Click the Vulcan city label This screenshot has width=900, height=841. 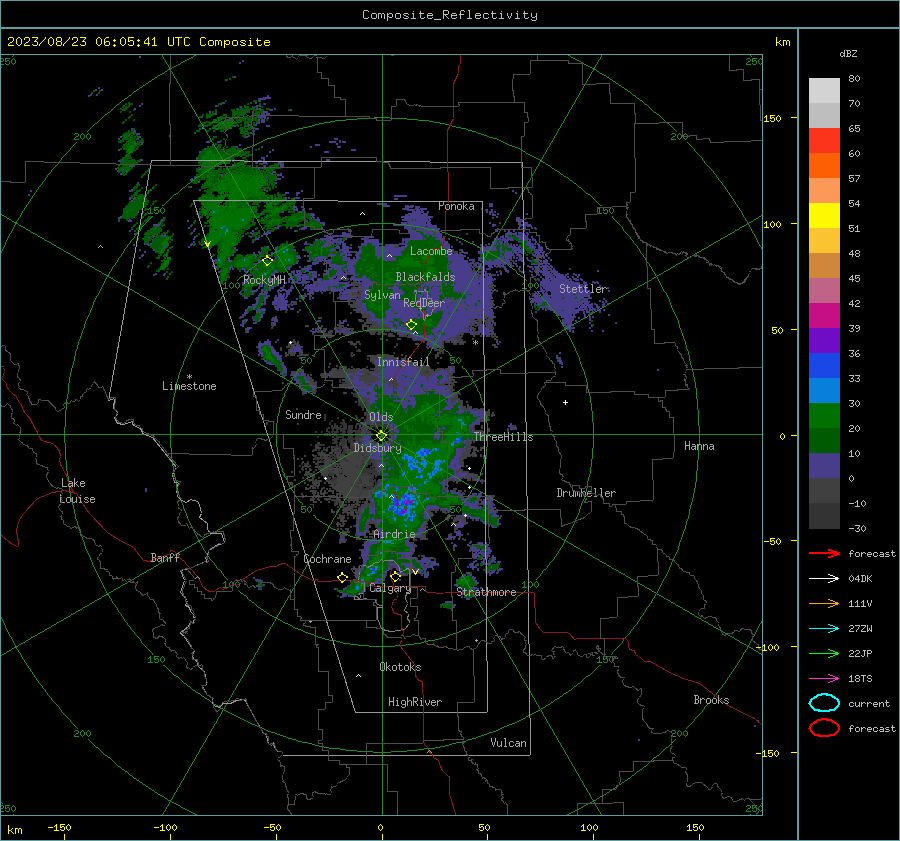pos(508,743)
